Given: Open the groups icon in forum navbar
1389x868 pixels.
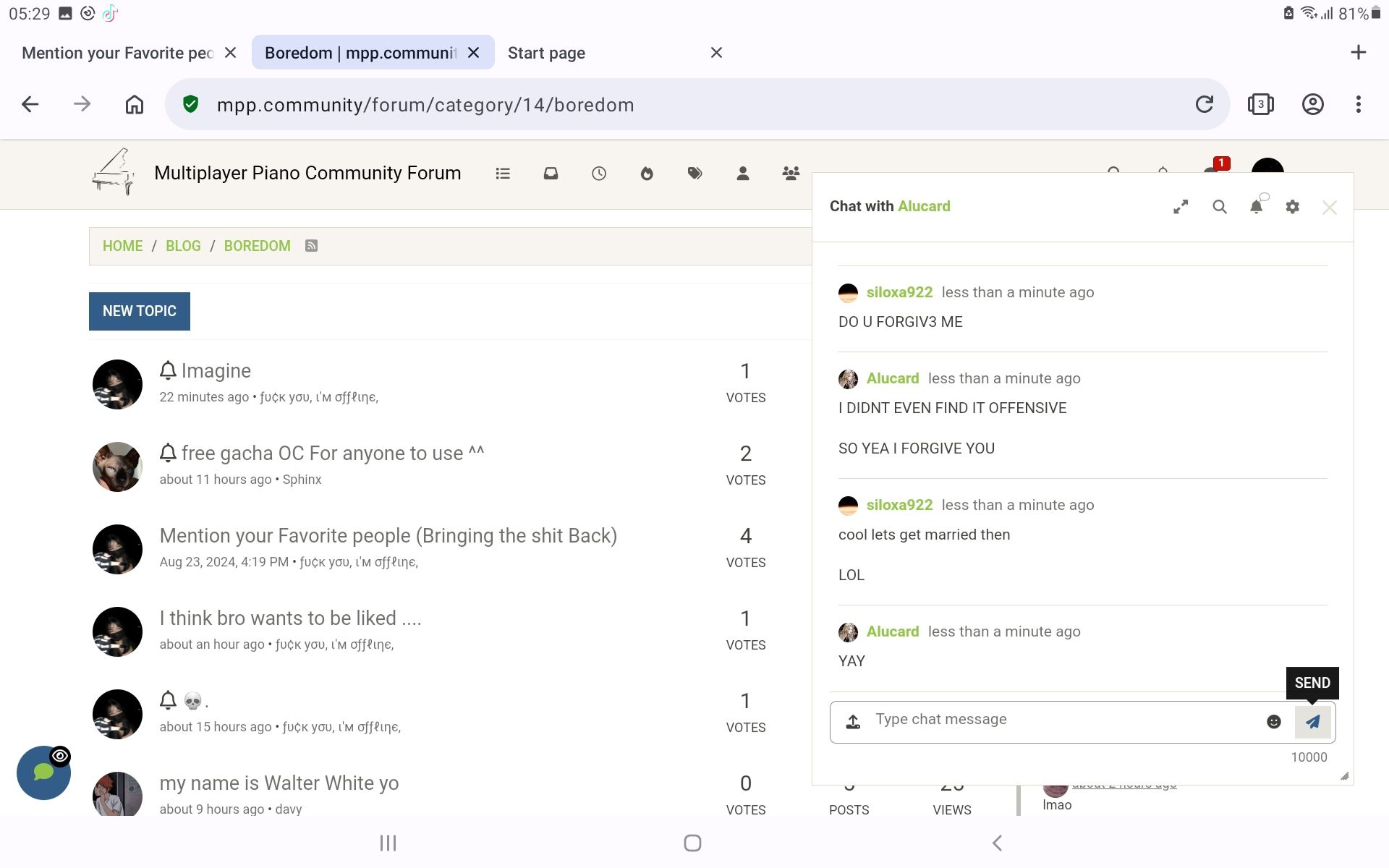Looking at the screenshot, I should 791,174.
